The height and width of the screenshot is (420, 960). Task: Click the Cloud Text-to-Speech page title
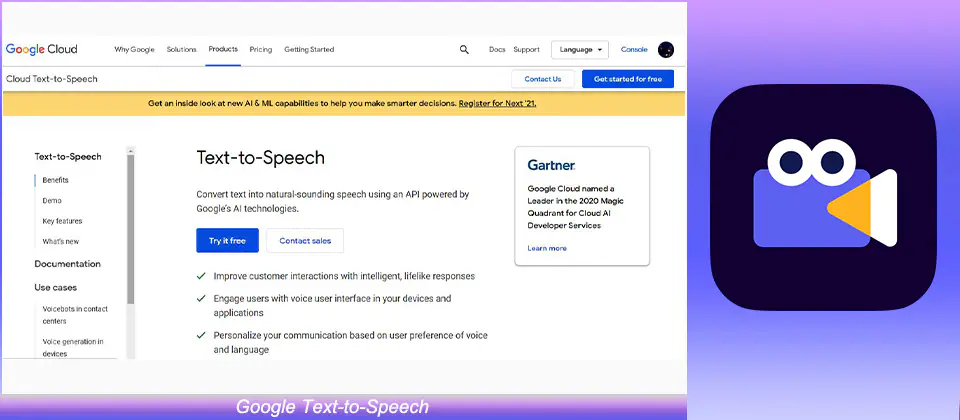coord(51,79)
